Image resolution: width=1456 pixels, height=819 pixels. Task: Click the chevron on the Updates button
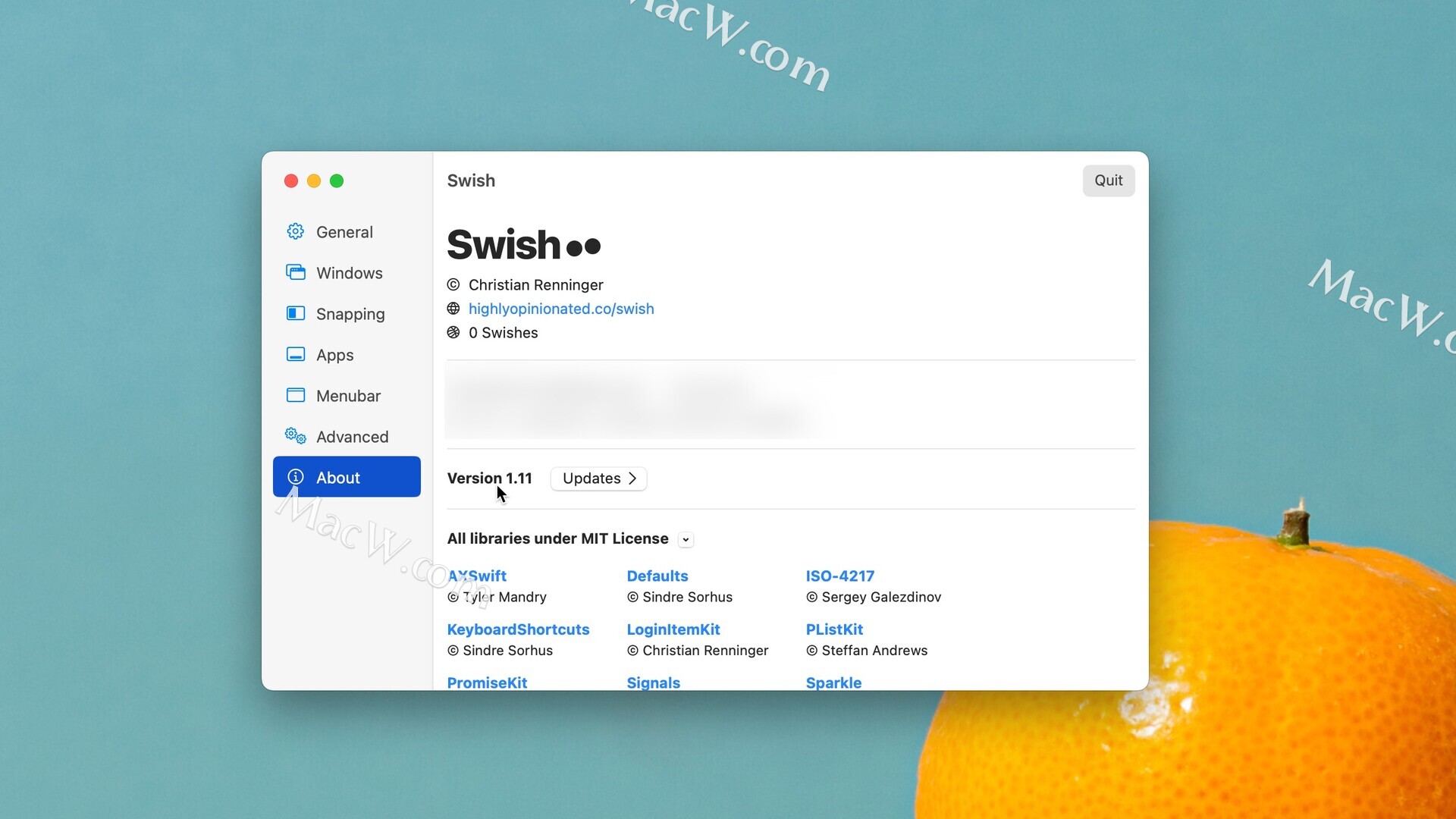(632, 479)
